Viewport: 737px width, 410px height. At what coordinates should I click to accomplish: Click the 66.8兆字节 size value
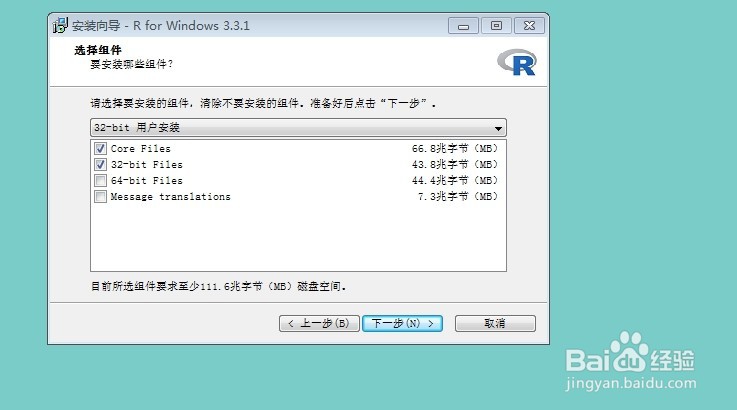coord(455,149)
